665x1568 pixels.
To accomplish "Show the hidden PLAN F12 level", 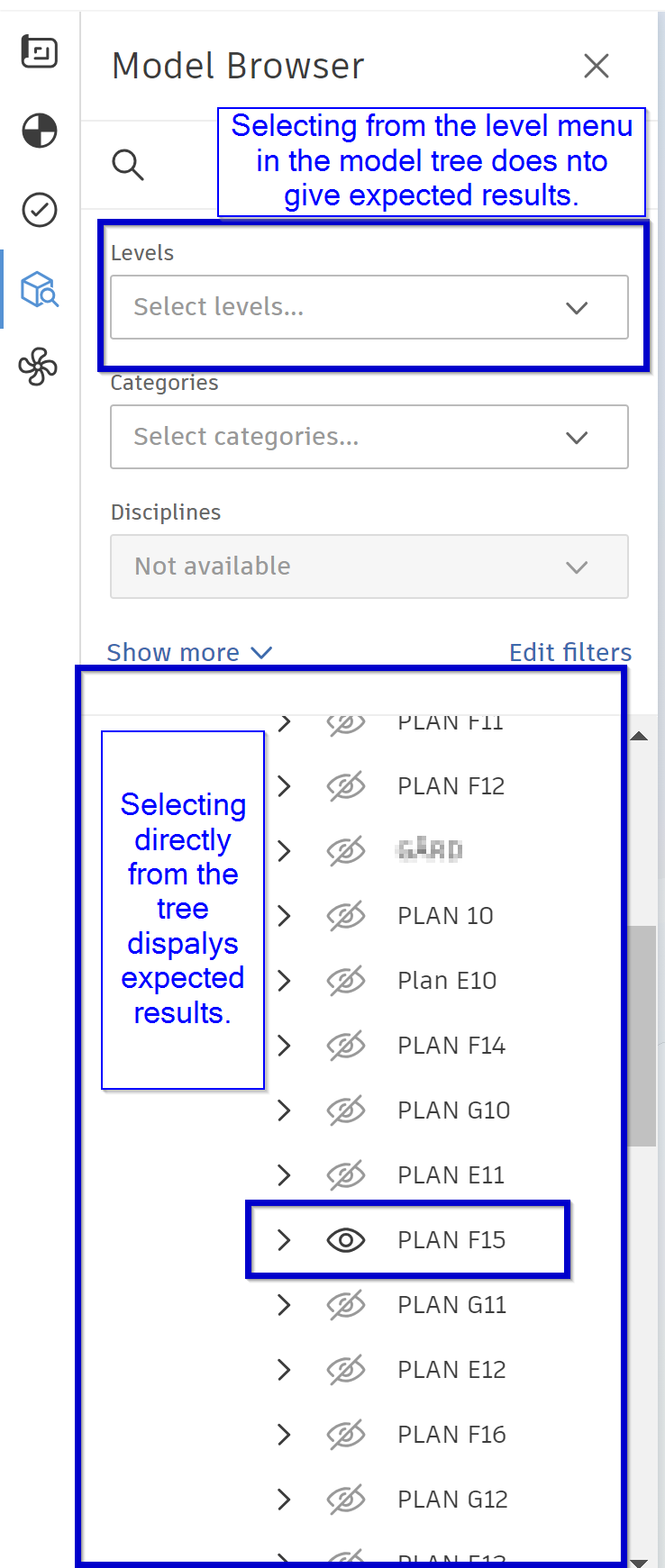I will coord(347,785).
